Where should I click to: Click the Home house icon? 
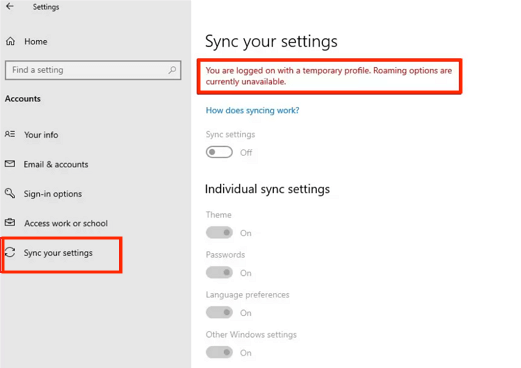tap(10, 41)
